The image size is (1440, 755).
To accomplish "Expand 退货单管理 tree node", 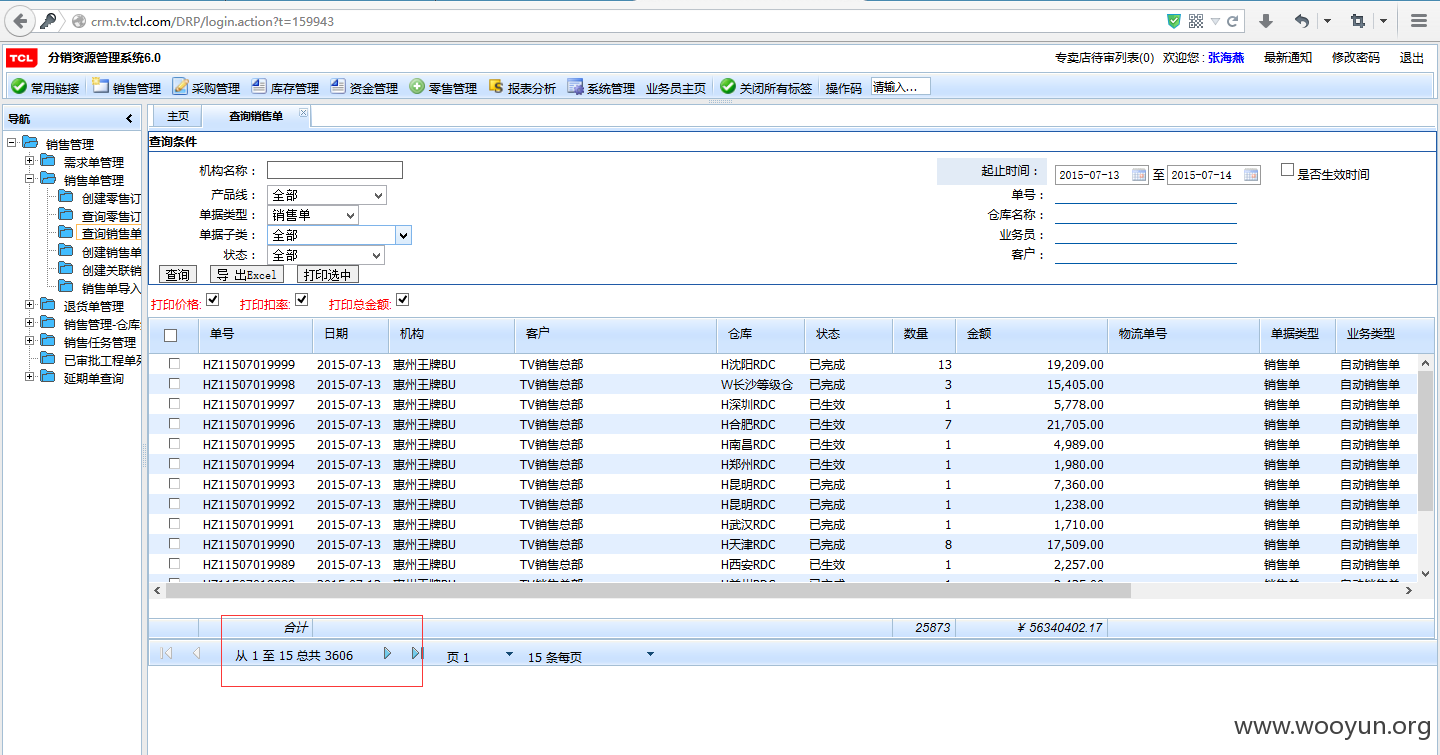I will [x=30, y=305].
